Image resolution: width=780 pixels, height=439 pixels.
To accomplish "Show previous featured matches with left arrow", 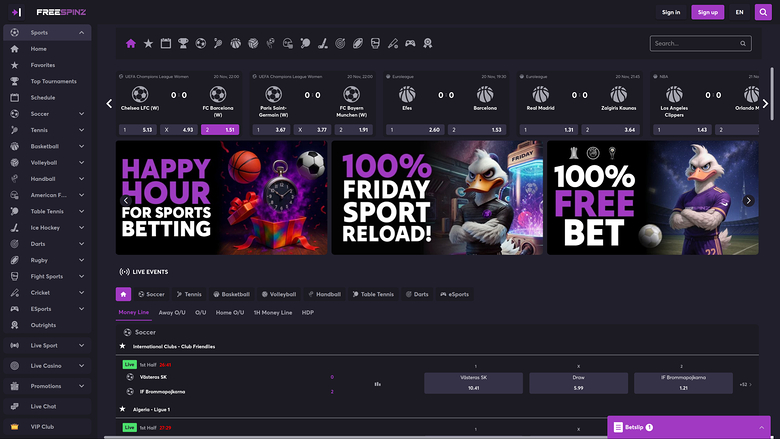I will (x=109, y=103).
